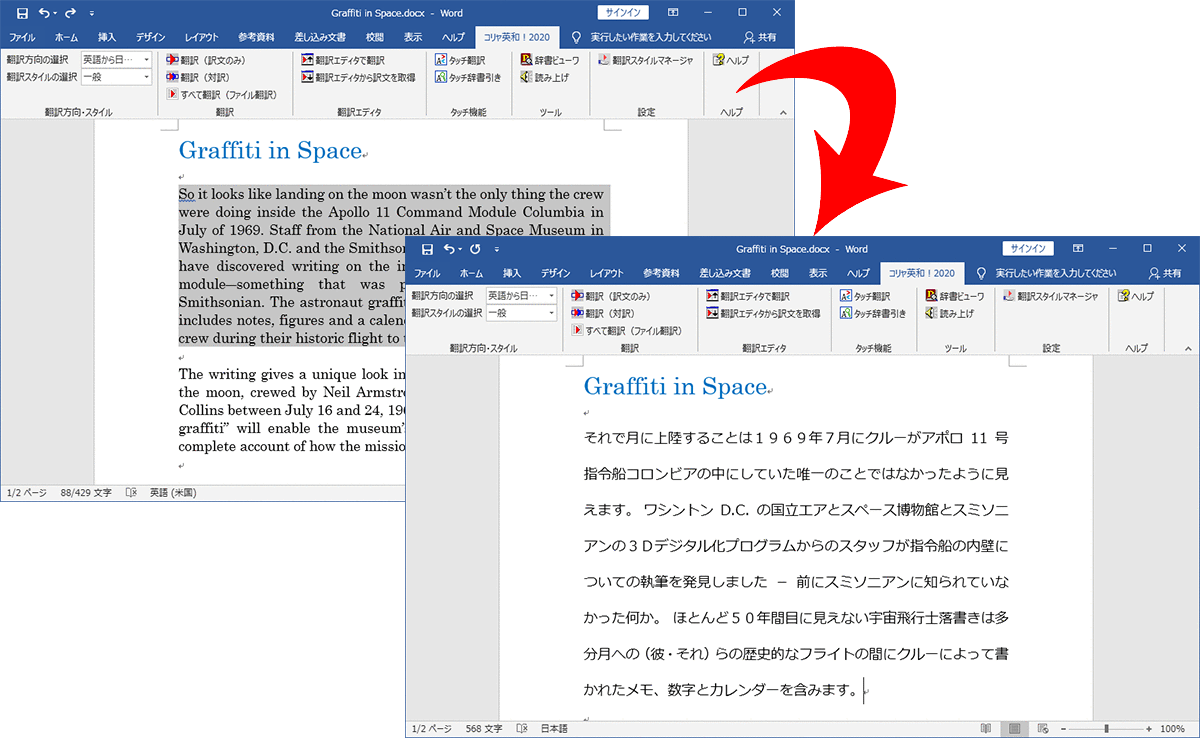The image size is (1200, 738).
Task: Select the コリャ英和！2020 tab in the front window
Action: [921, 273]
